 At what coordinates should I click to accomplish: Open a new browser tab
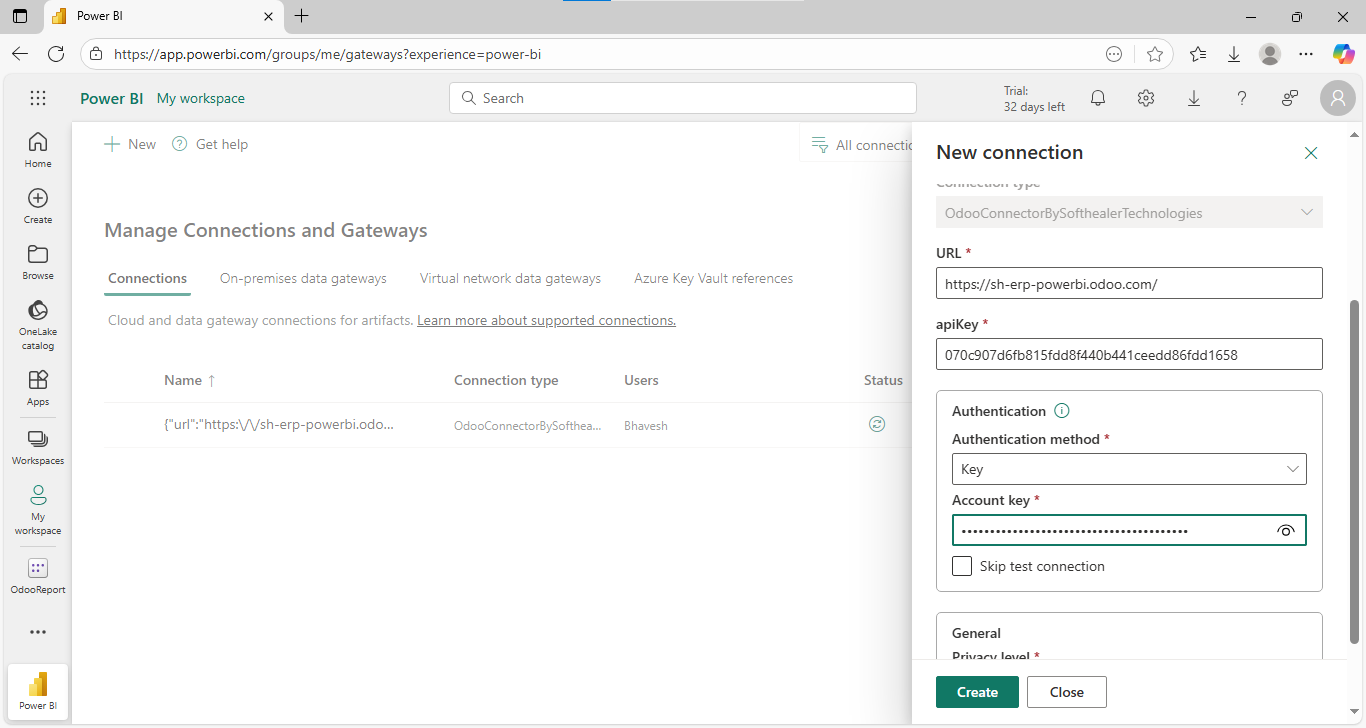tap(302, 16)
